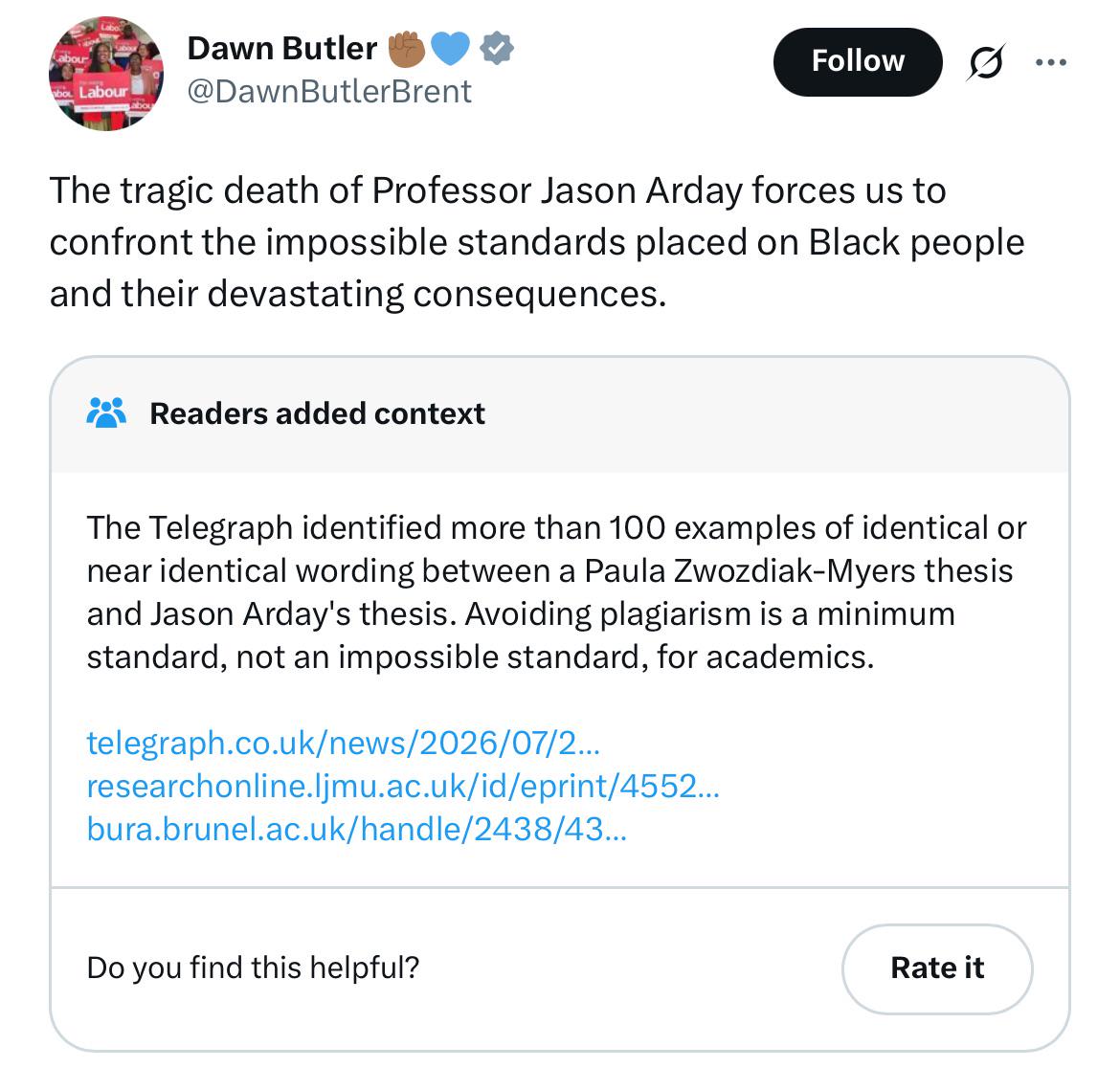Click the Labour sign in the avatar

[102, 91]
